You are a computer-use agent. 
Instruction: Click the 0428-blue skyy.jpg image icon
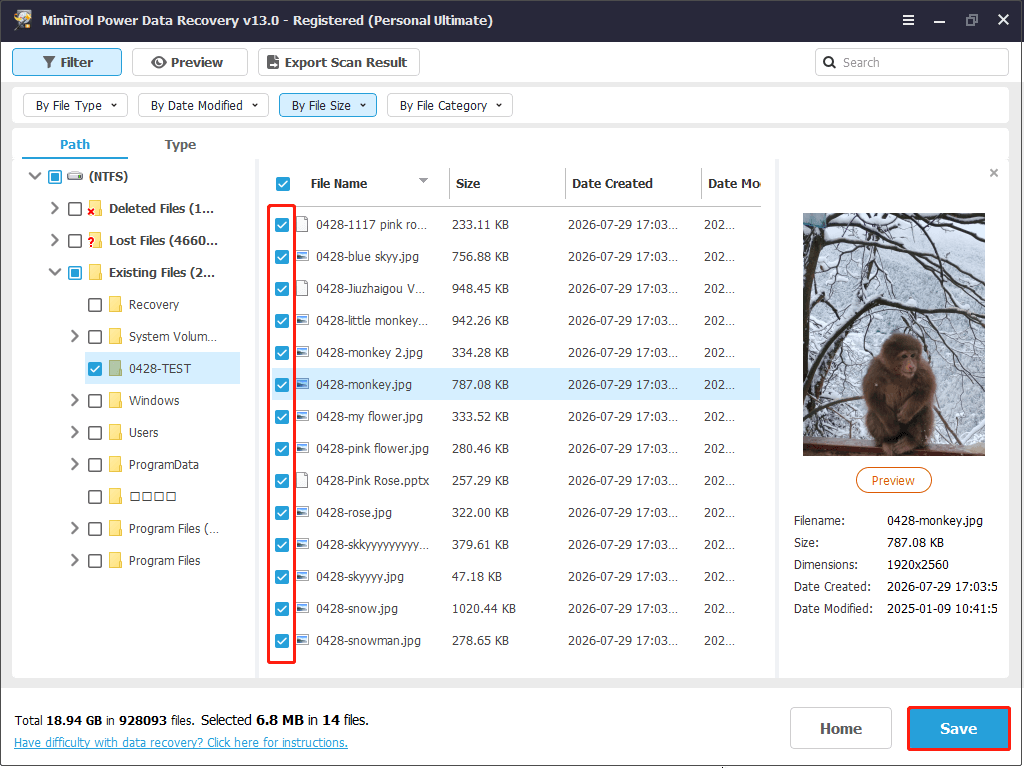[302, 256]
